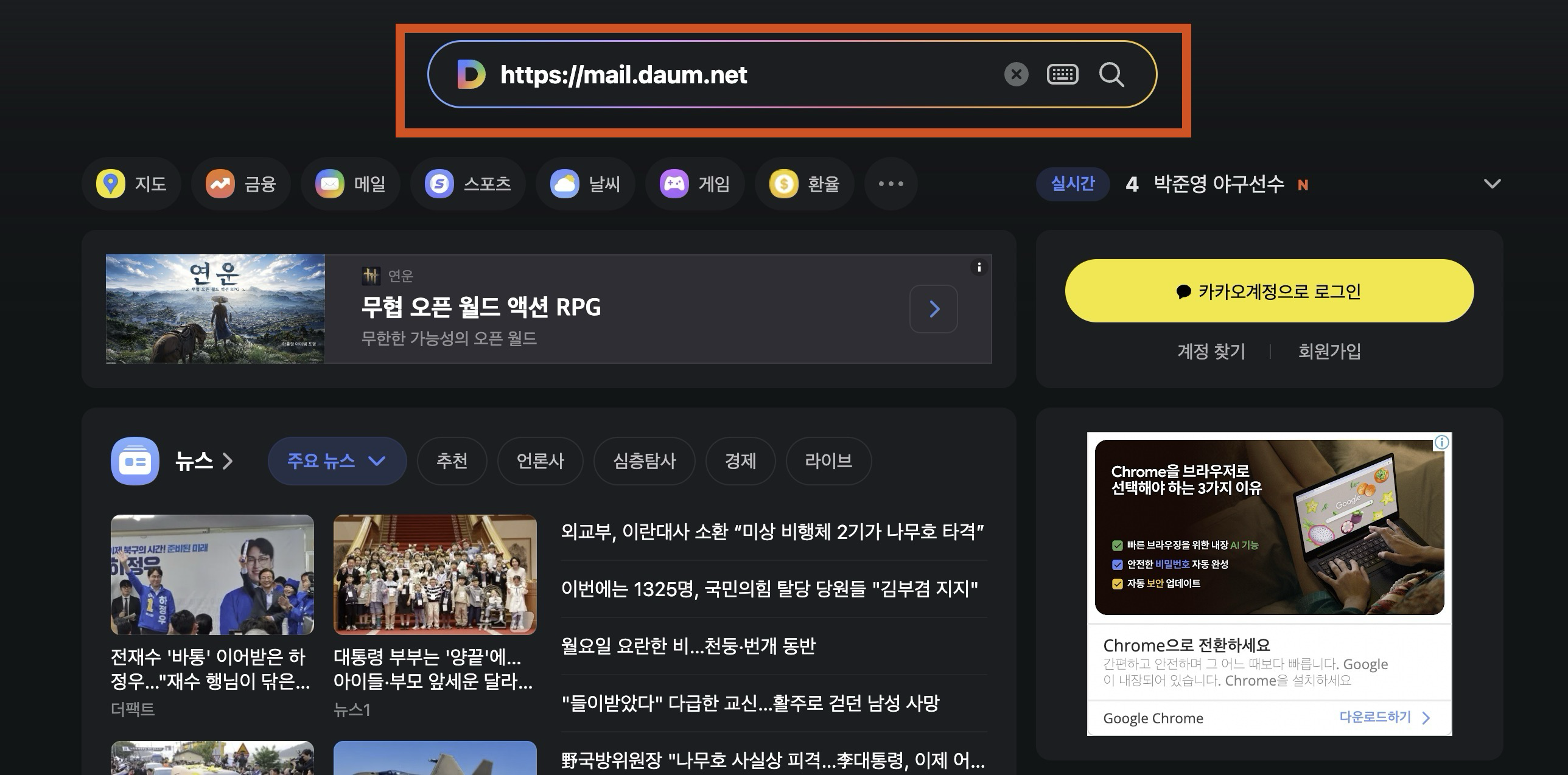
Task: Click the magnifying glass search icon
Action: tap(1111, 74)
